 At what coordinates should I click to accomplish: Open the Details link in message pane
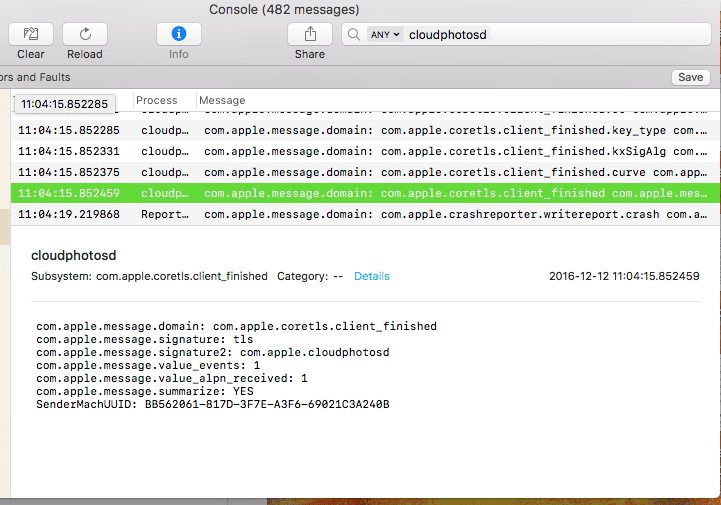click(x=372, y=276)
